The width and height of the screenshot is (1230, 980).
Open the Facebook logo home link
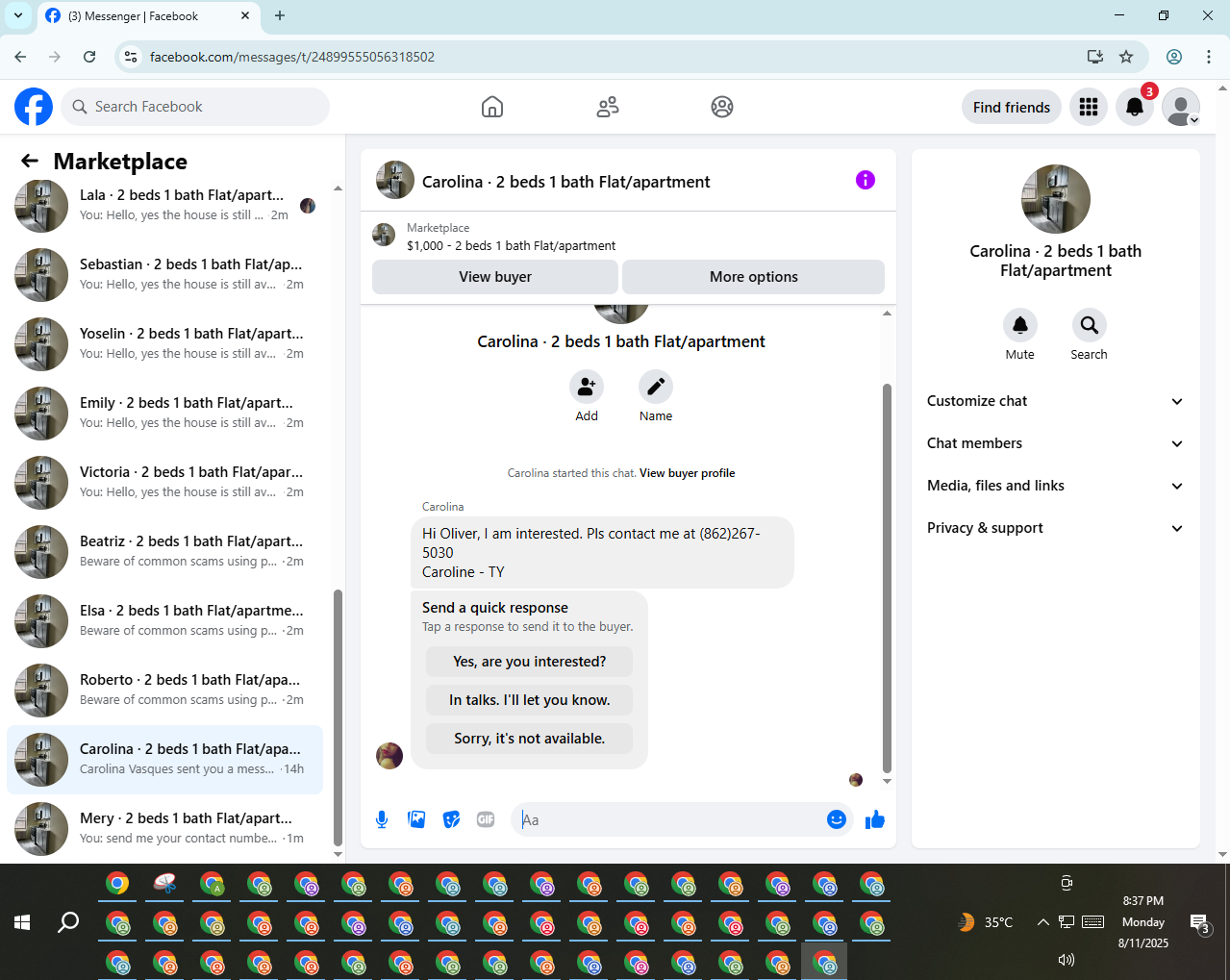pyautogui.click(x=34, y=107)
